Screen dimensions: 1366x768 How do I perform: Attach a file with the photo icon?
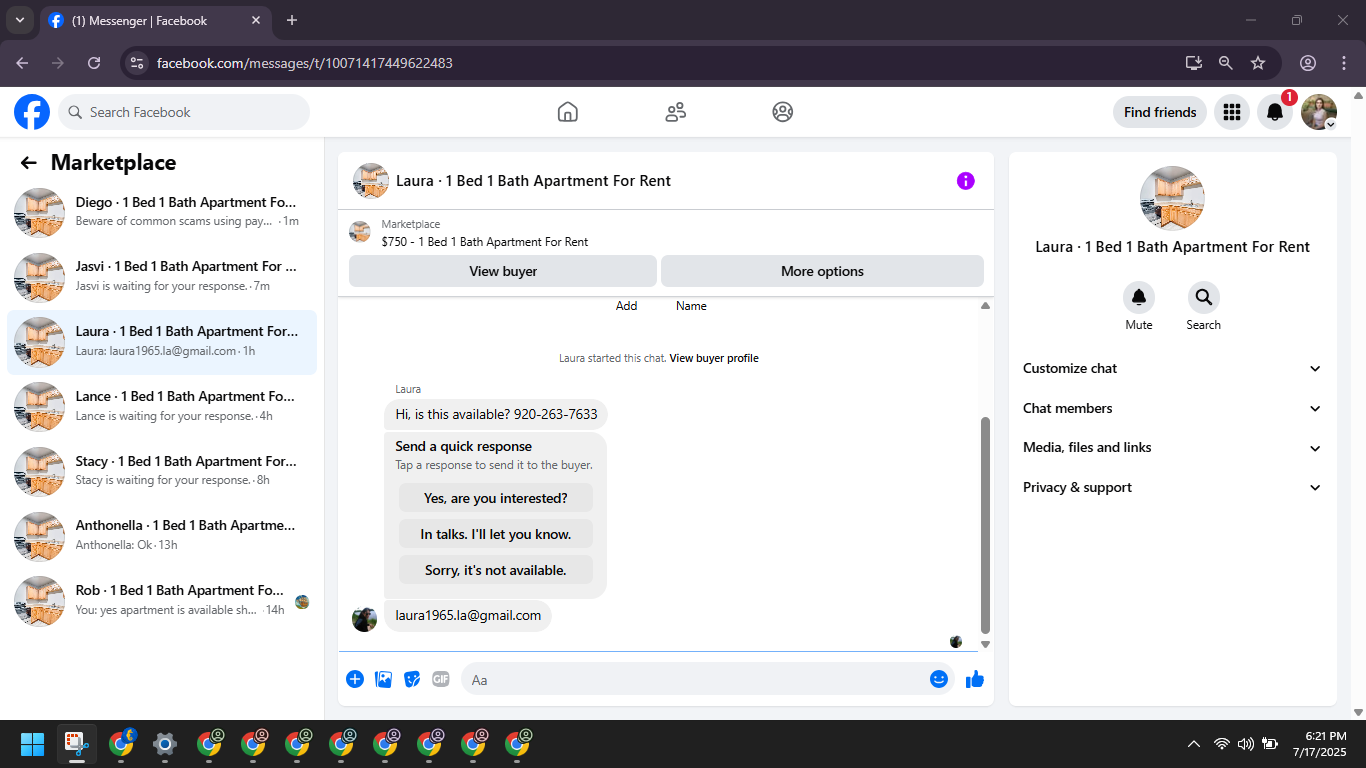[383, 679]
